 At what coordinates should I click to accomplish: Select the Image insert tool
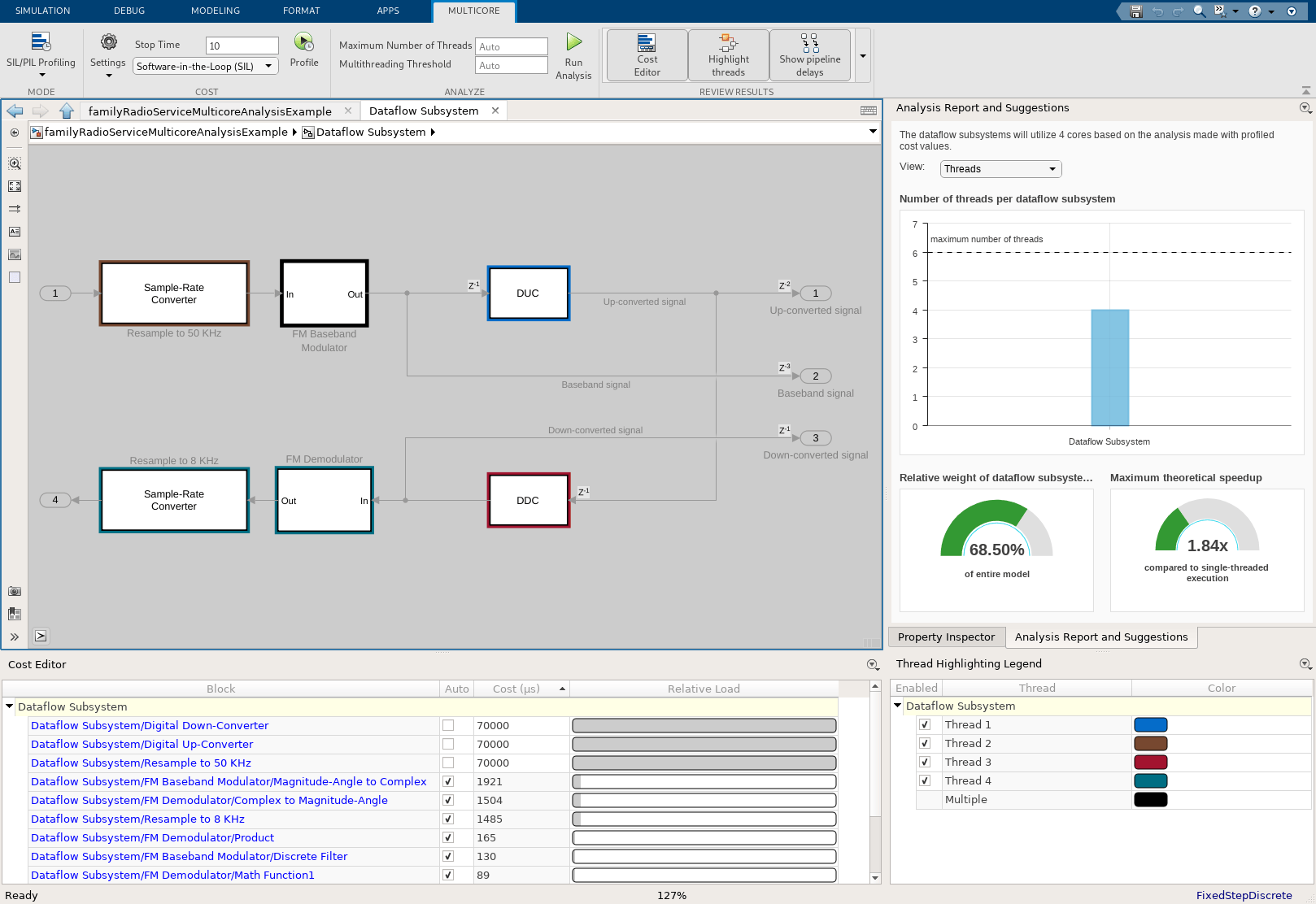point(15,254)
